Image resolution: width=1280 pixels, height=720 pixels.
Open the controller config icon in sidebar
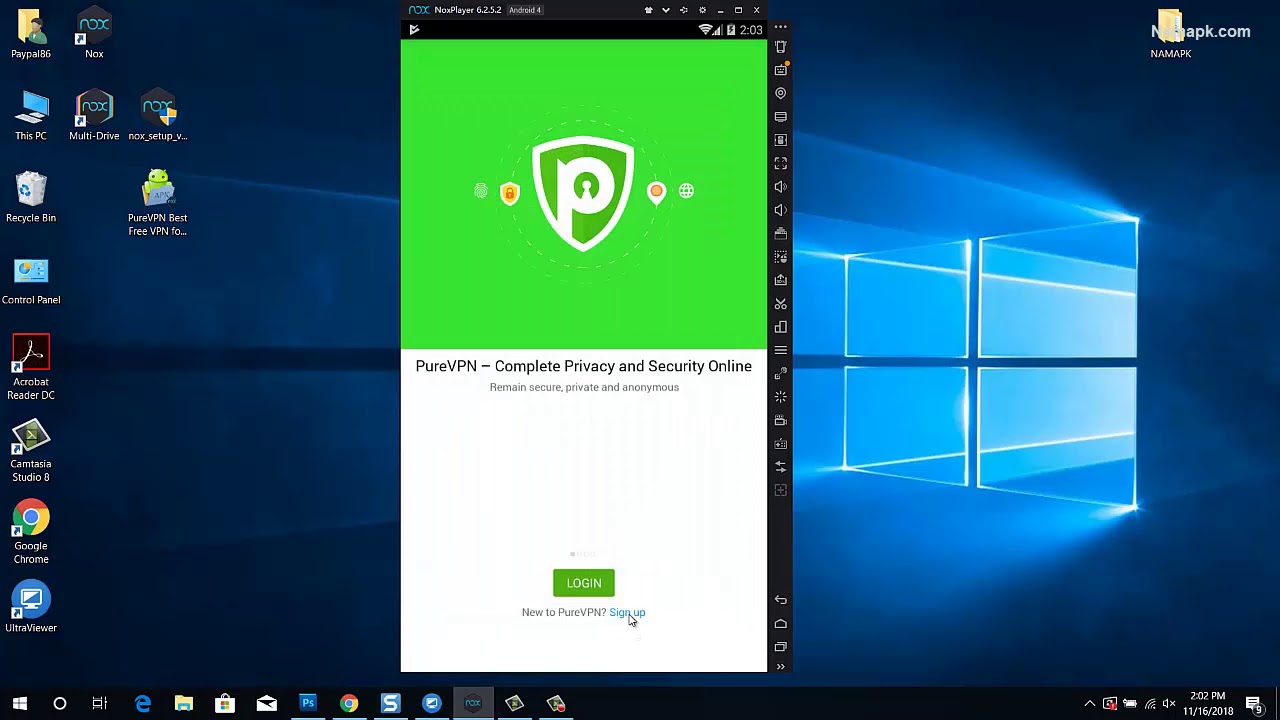pos(781,444)
